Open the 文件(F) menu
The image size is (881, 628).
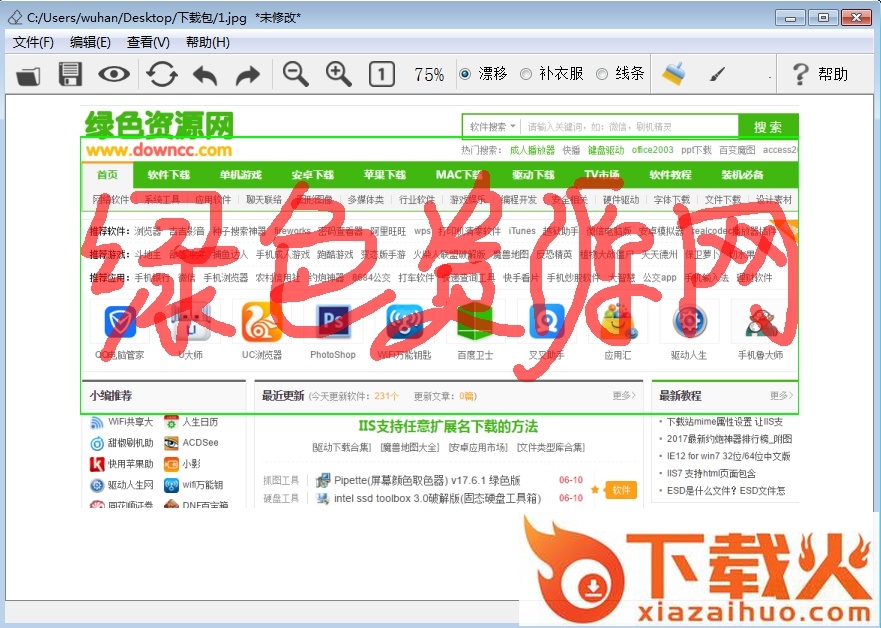(33, 42)
